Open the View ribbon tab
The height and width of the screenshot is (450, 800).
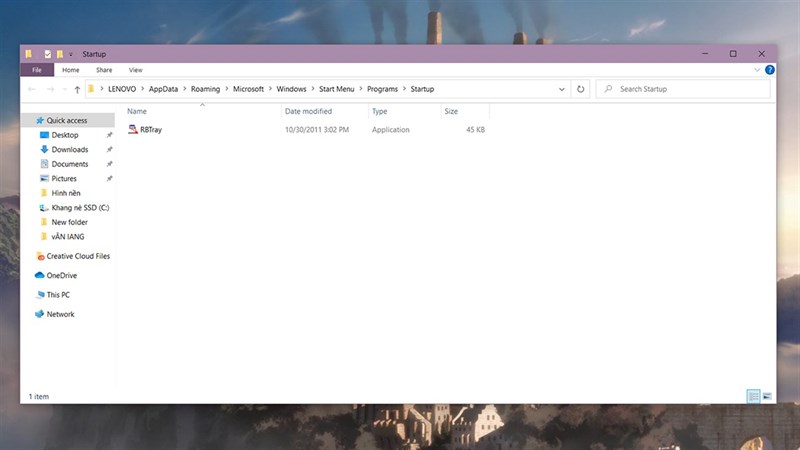136,70
